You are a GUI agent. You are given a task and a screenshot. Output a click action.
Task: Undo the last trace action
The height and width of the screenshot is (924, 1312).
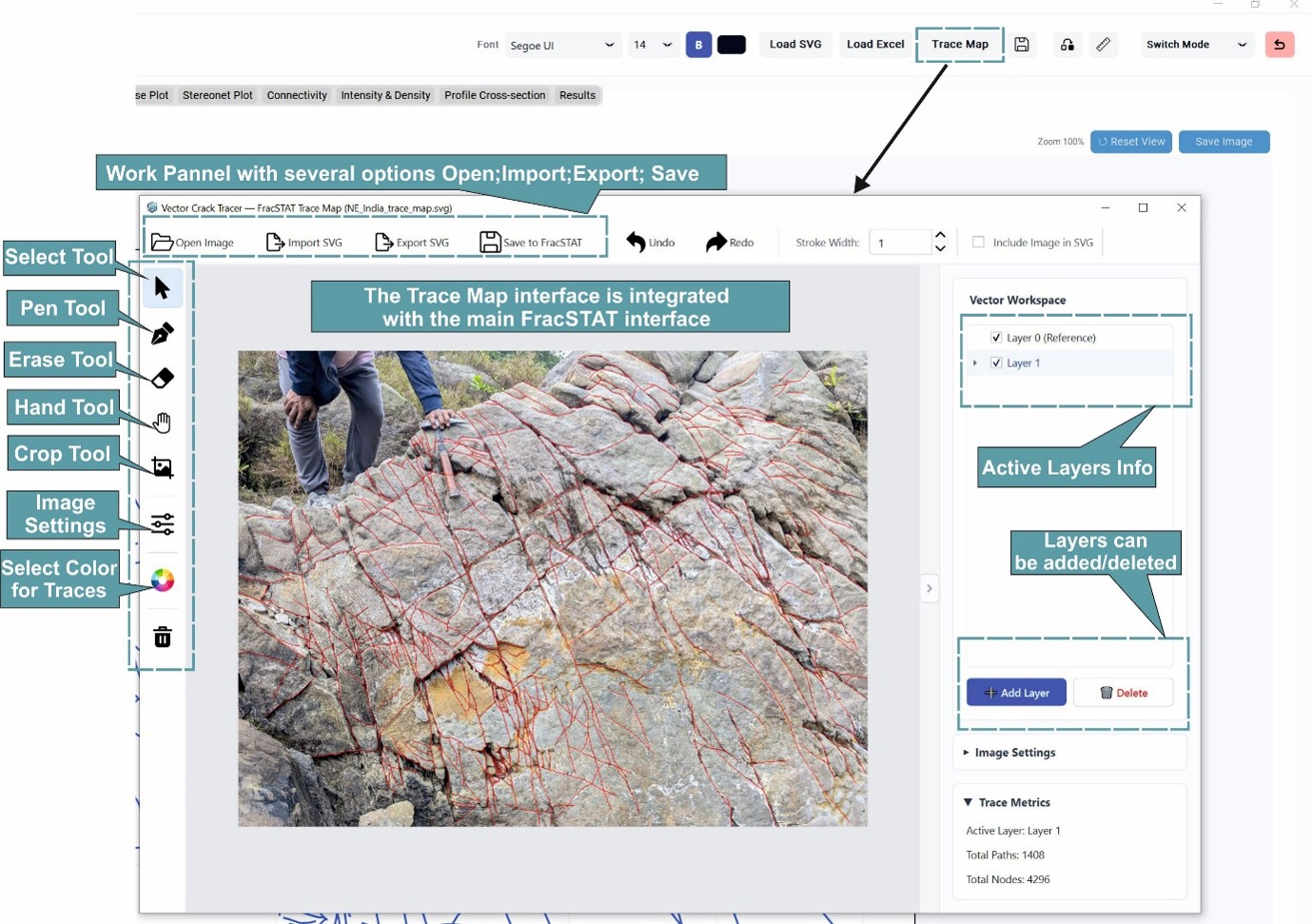651,243
